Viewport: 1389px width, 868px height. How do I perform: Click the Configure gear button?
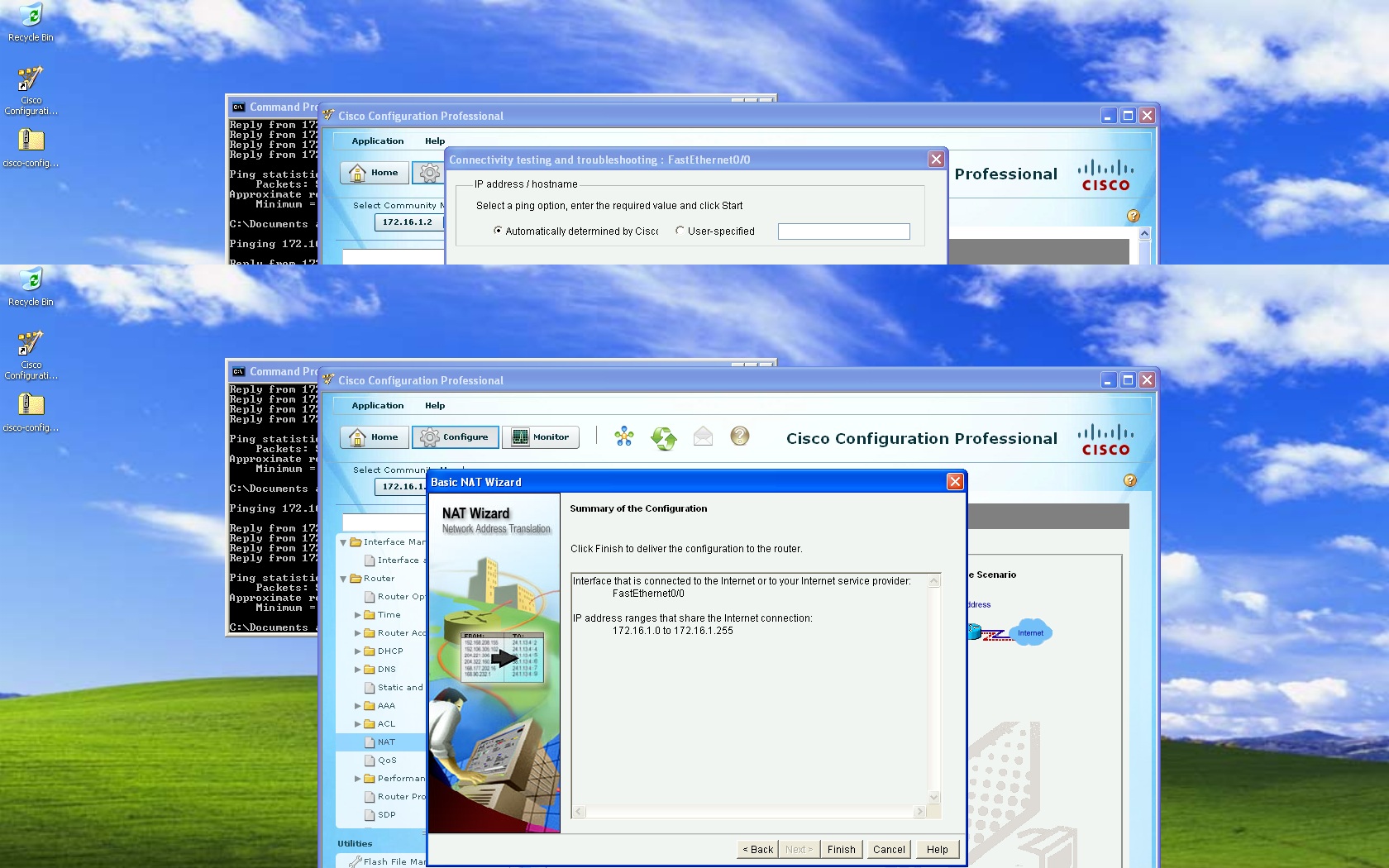click(456, 437)
